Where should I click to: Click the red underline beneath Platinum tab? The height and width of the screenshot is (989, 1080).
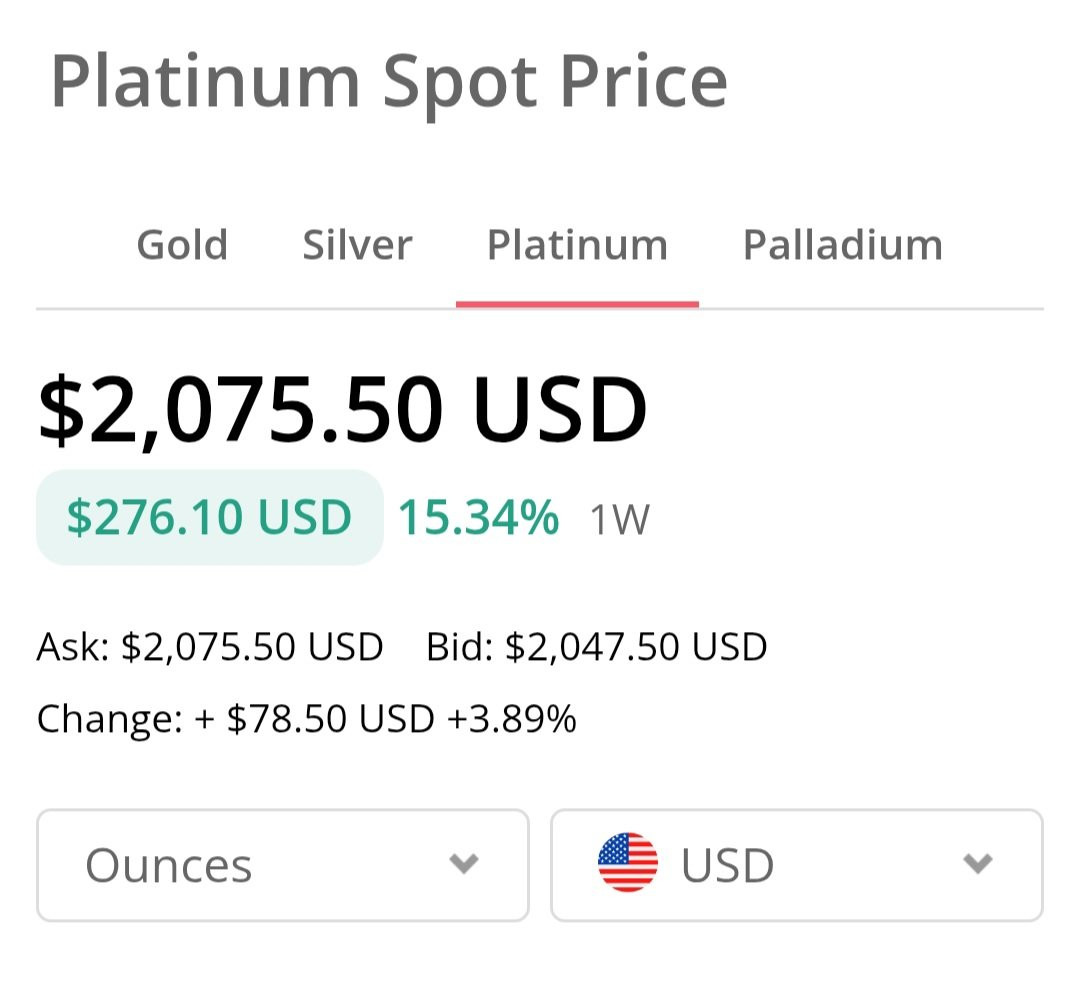(577, 303)
